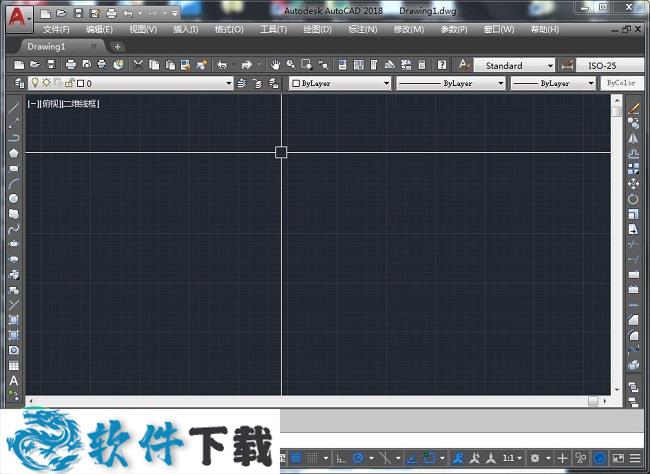Toggle object snap tracking in status bar
Screen dimensions: 650x474
(x=412, y=458)
